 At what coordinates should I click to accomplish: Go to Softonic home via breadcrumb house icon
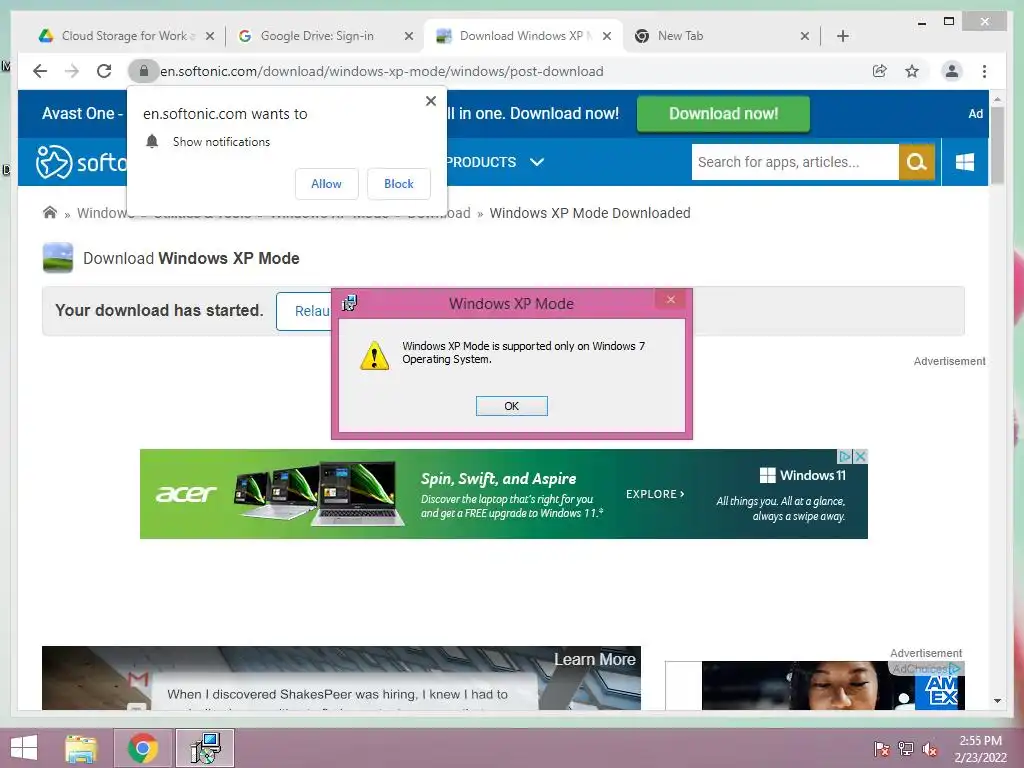point(50,212)
